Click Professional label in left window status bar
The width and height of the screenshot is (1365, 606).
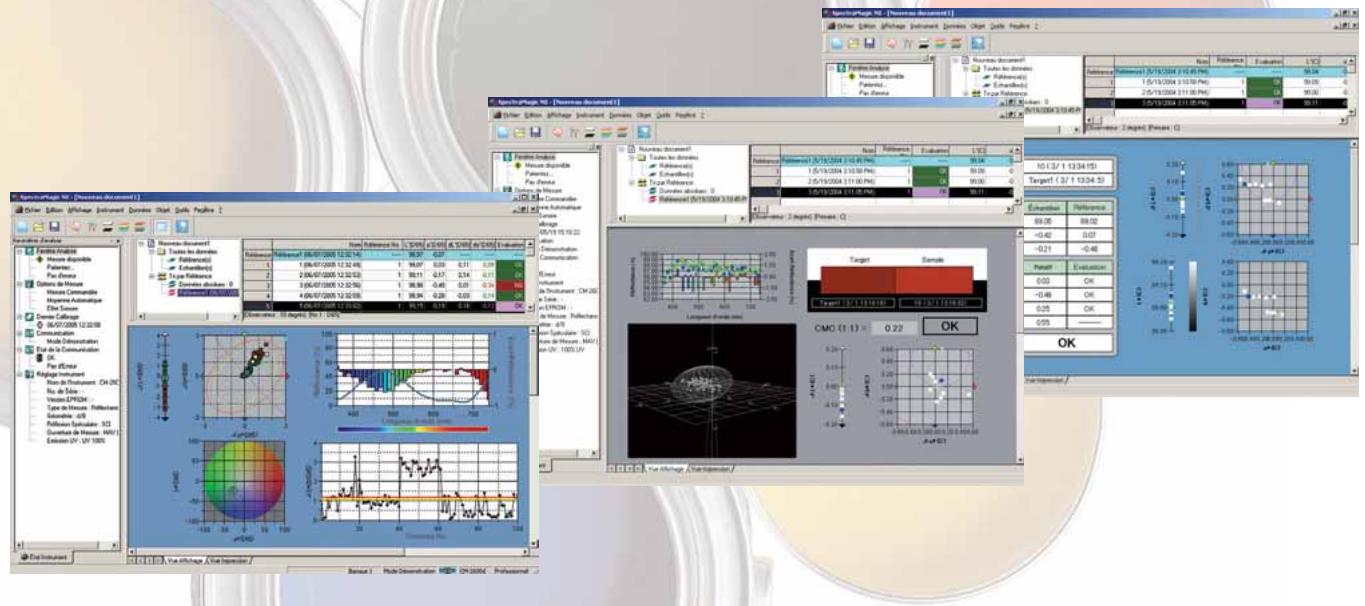(509, 569)
